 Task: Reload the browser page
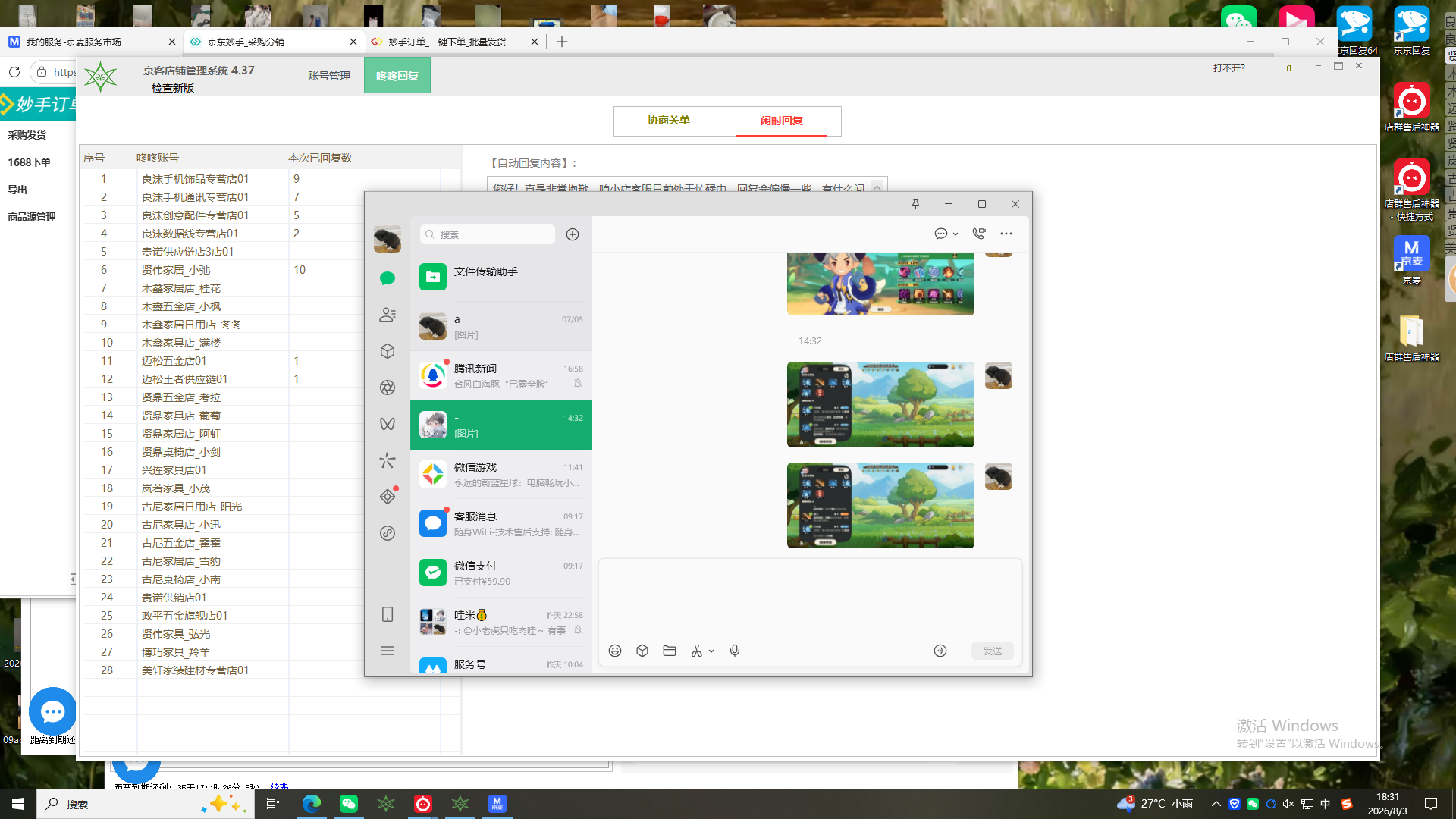click(x=14, y=72)
